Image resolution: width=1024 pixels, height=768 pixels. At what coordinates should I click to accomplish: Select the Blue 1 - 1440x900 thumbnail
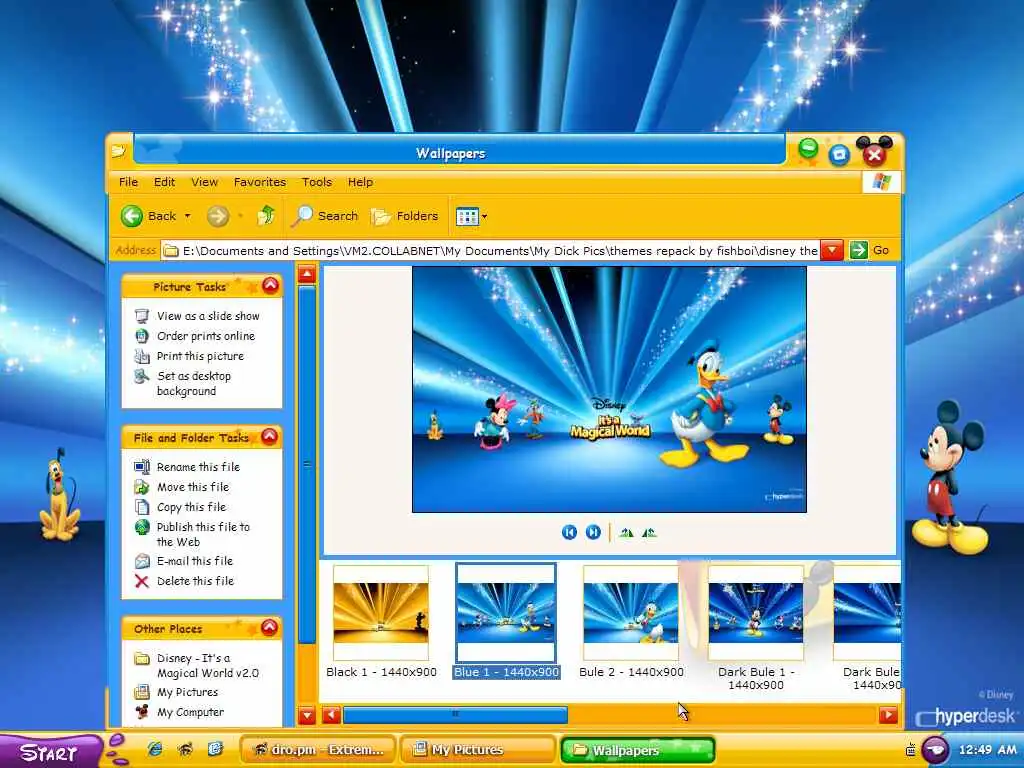coord(506,613)
